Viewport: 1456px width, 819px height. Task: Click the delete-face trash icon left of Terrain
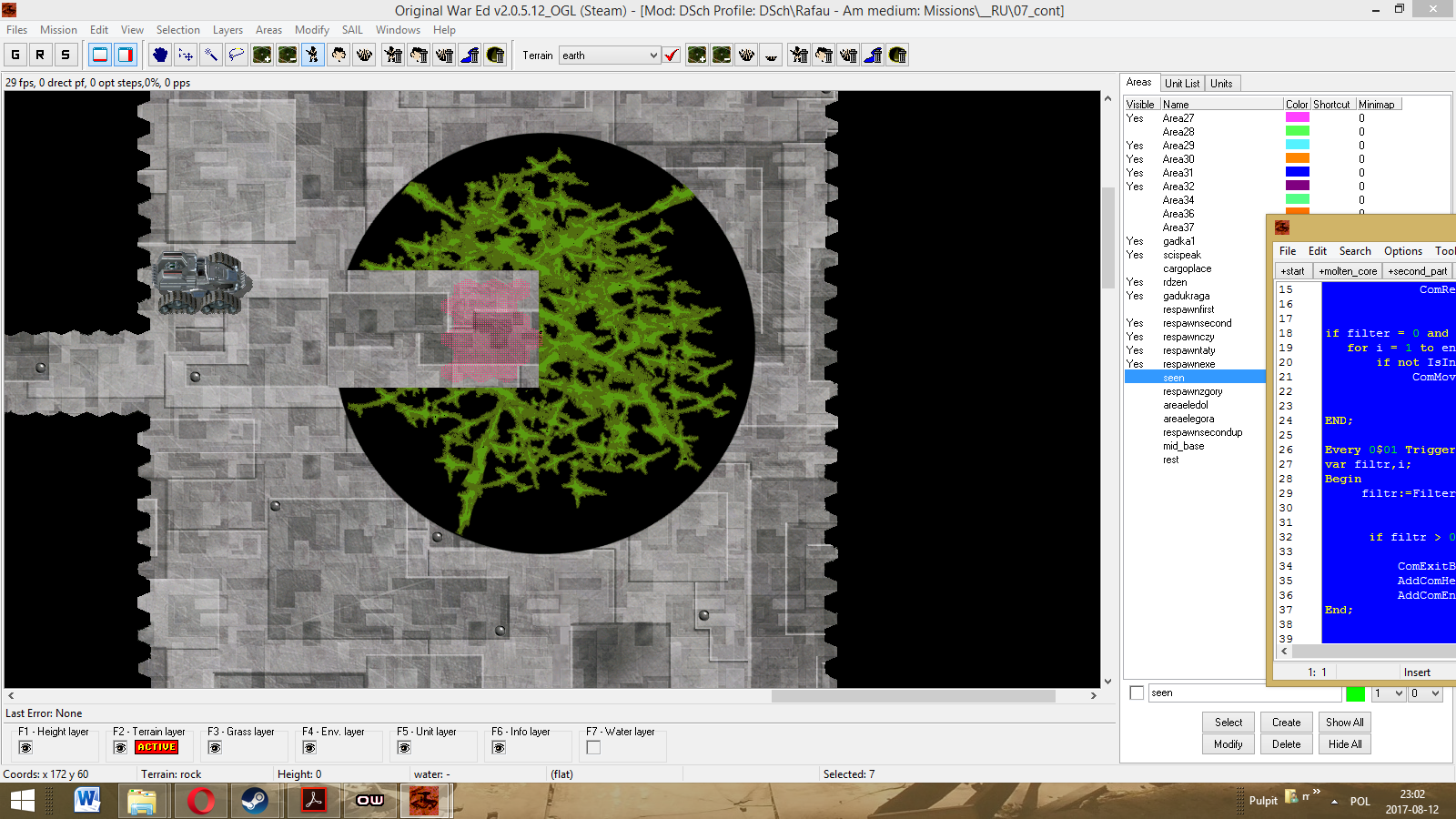click(x=419, y=55)
